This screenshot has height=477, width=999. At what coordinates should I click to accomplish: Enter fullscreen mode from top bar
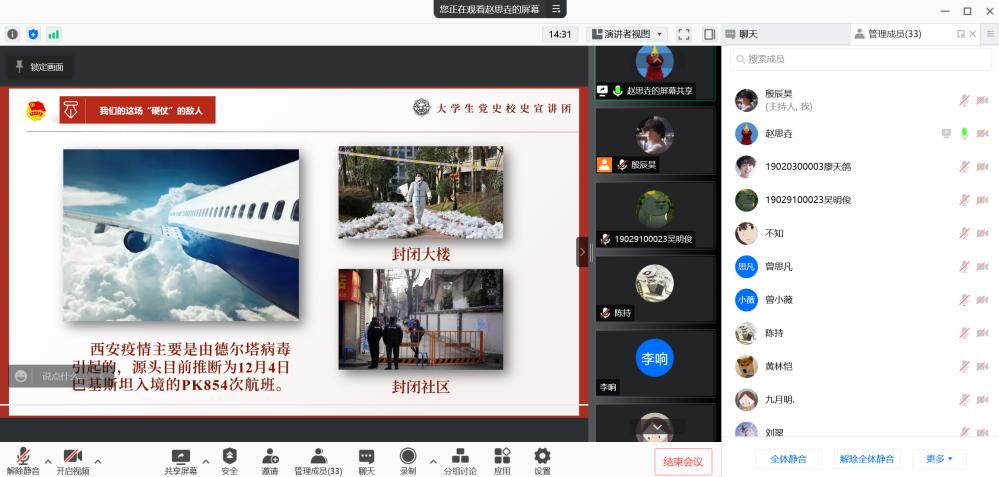(684, 34)
